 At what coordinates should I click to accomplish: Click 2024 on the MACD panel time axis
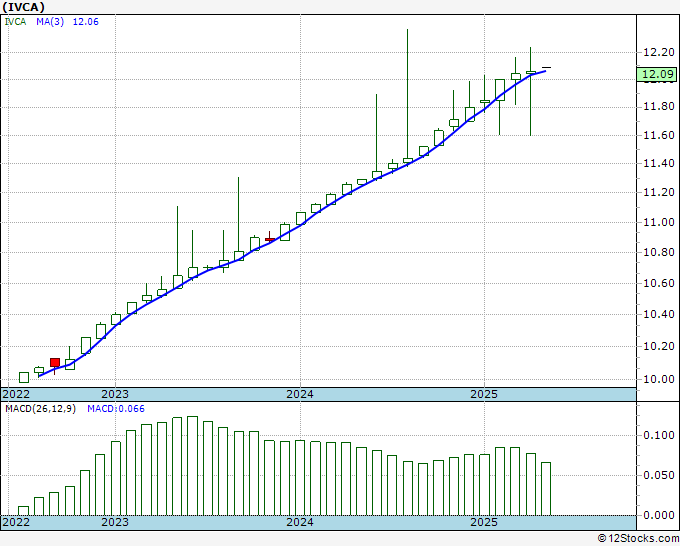coord(299,522)
